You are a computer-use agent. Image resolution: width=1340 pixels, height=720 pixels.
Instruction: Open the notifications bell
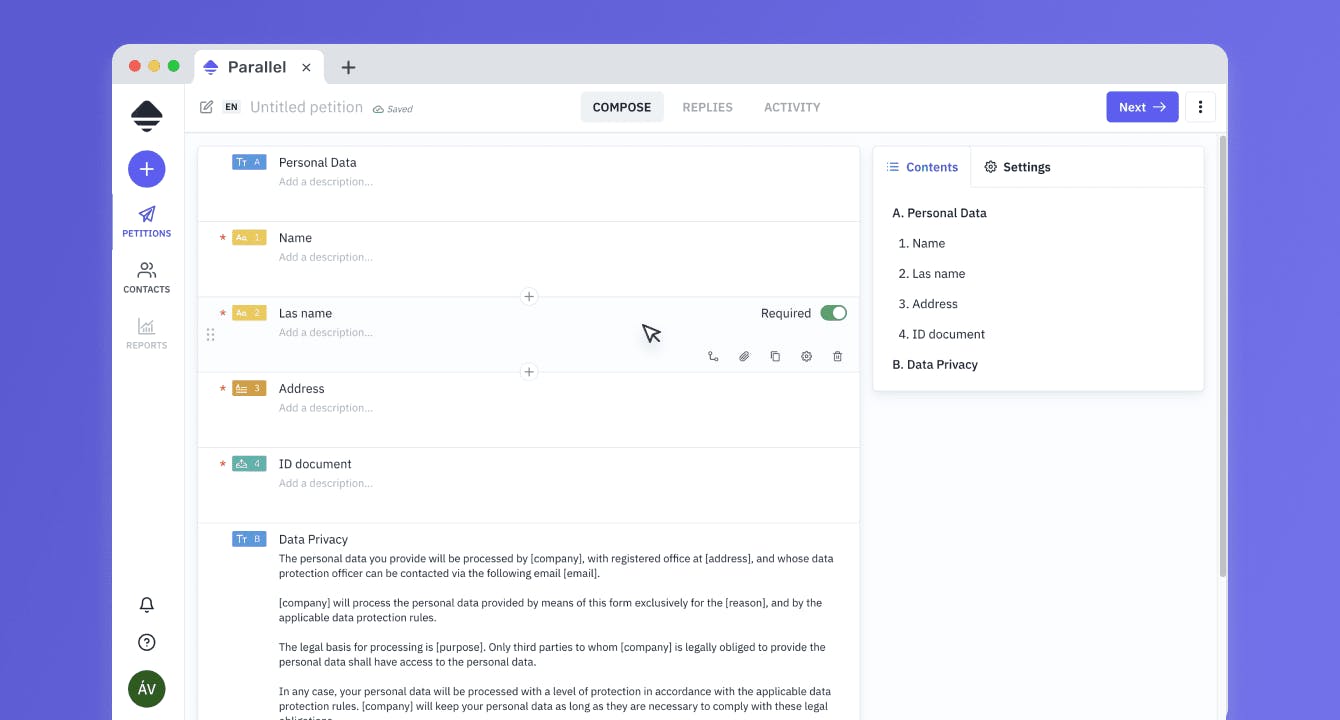[x=147, y=605]
